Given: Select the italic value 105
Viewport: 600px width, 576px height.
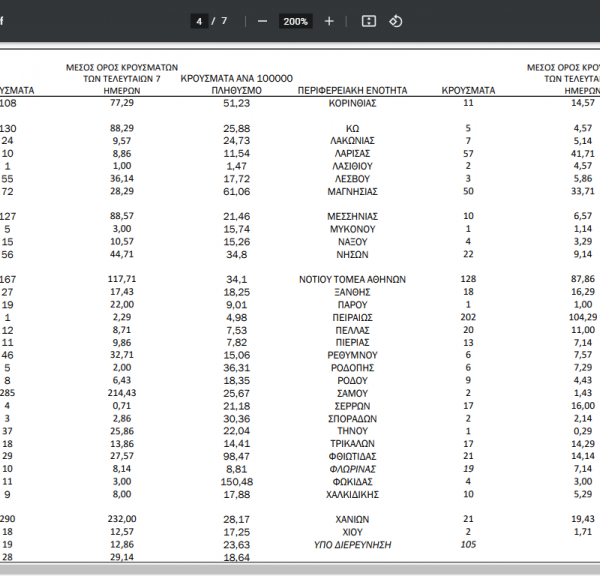Looking at the screenshot, I should [468, 545].
